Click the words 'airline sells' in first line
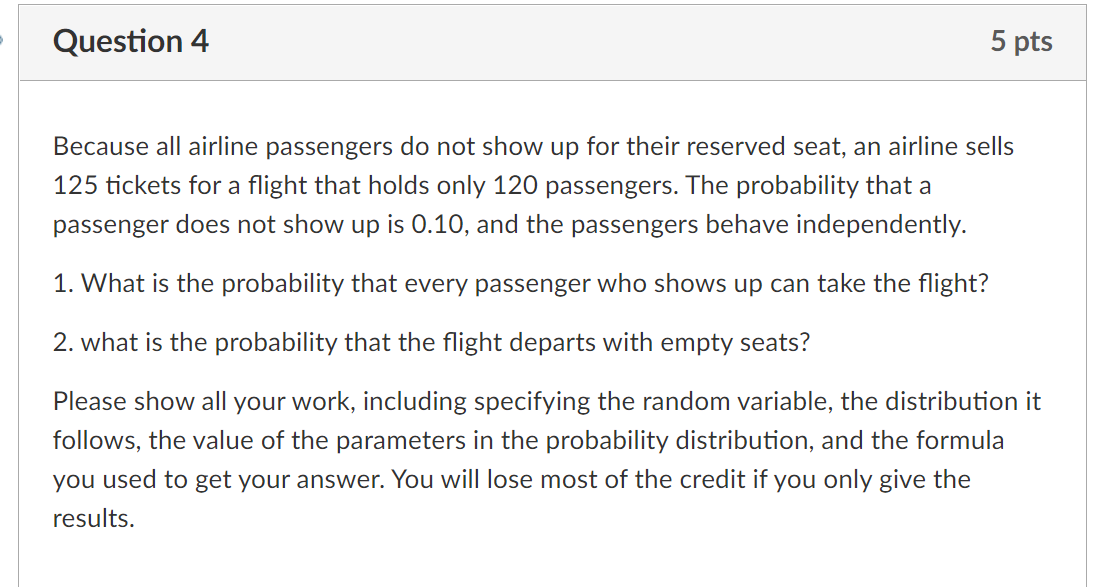 [951, 146]
